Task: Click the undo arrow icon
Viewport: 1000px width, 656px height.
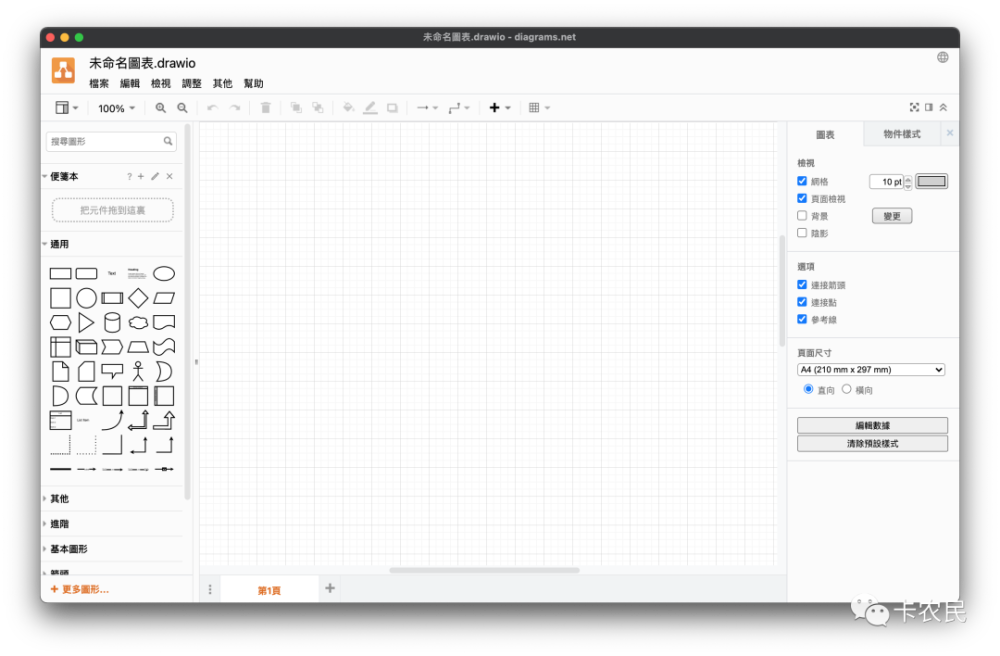Action: (x=212, y=108)
